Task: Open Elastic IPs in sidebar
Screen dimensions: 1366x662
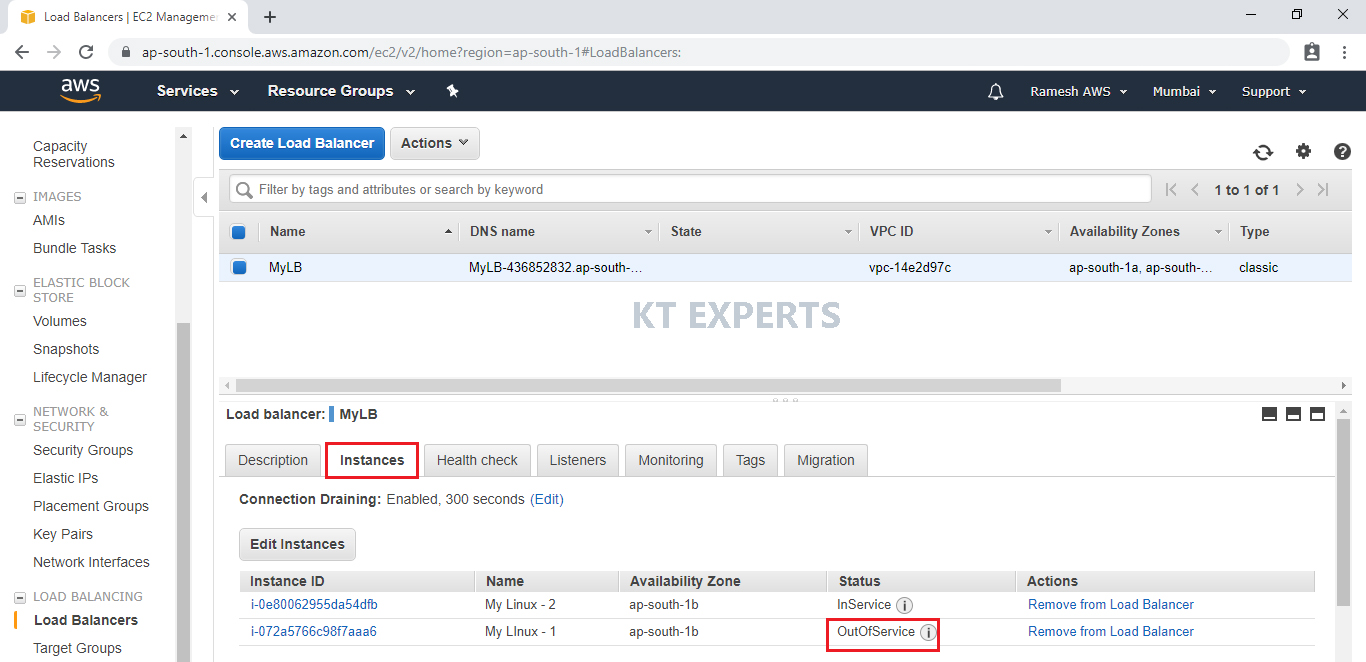Action: [66, 479]
